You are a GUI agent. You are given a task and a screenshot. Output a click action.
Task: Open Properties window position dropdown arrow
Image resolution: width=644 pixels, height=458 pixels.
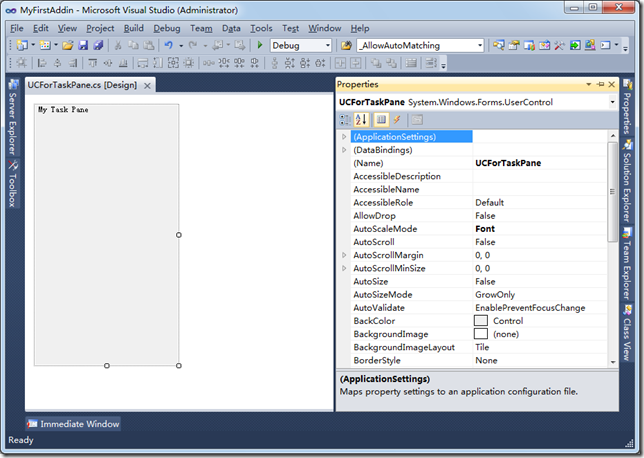pyautogui.click(x=589, y=84)
